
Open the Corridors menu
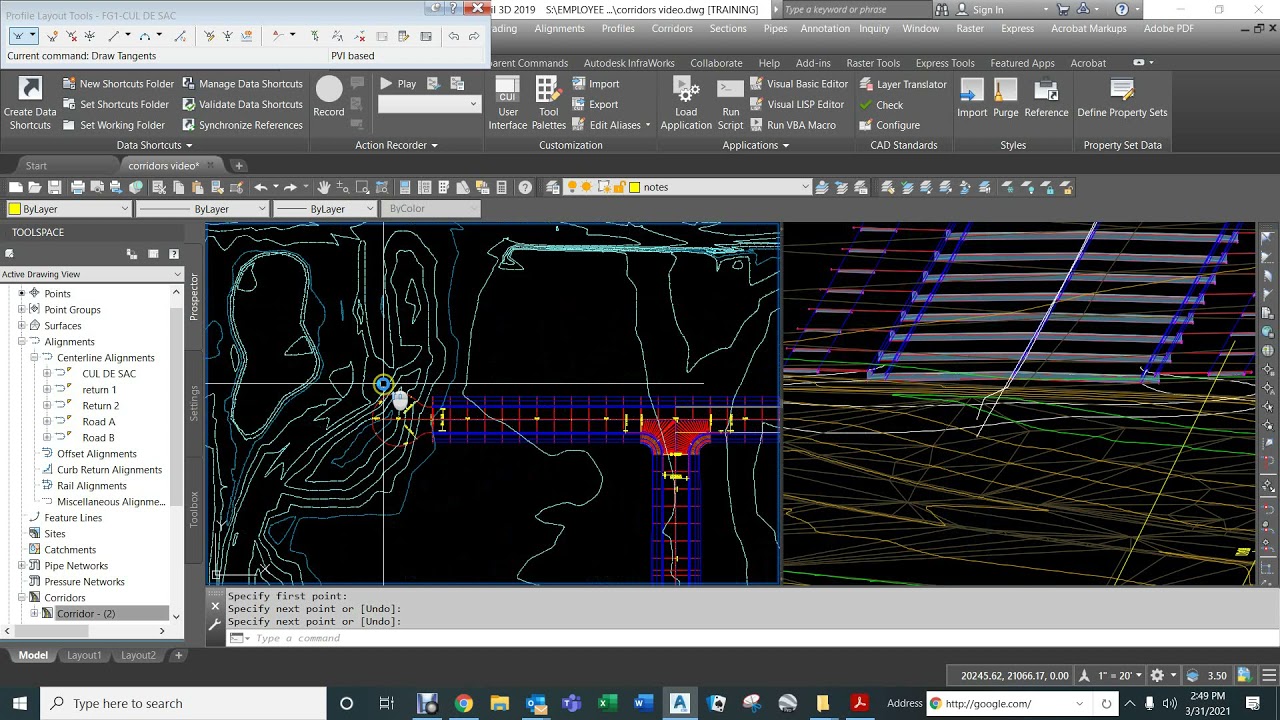pyautogui.click(x=672, y=28)
